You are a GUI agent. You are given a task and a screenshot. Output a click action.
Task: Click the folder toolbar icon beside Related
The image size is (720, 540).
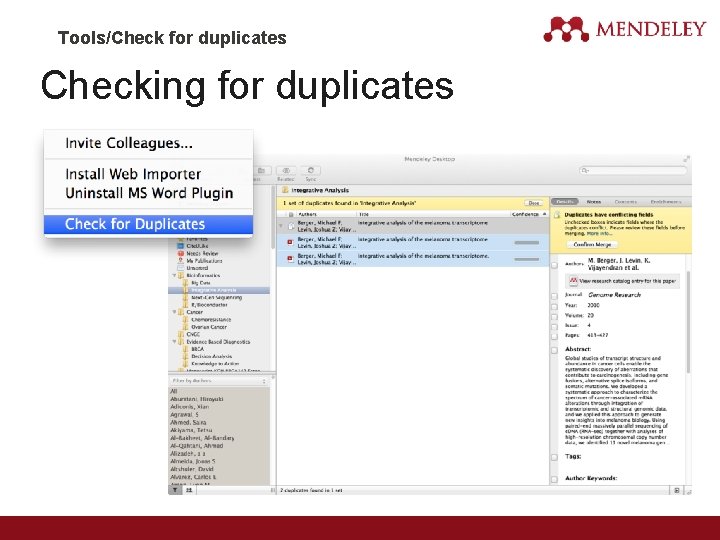(261, 170)
